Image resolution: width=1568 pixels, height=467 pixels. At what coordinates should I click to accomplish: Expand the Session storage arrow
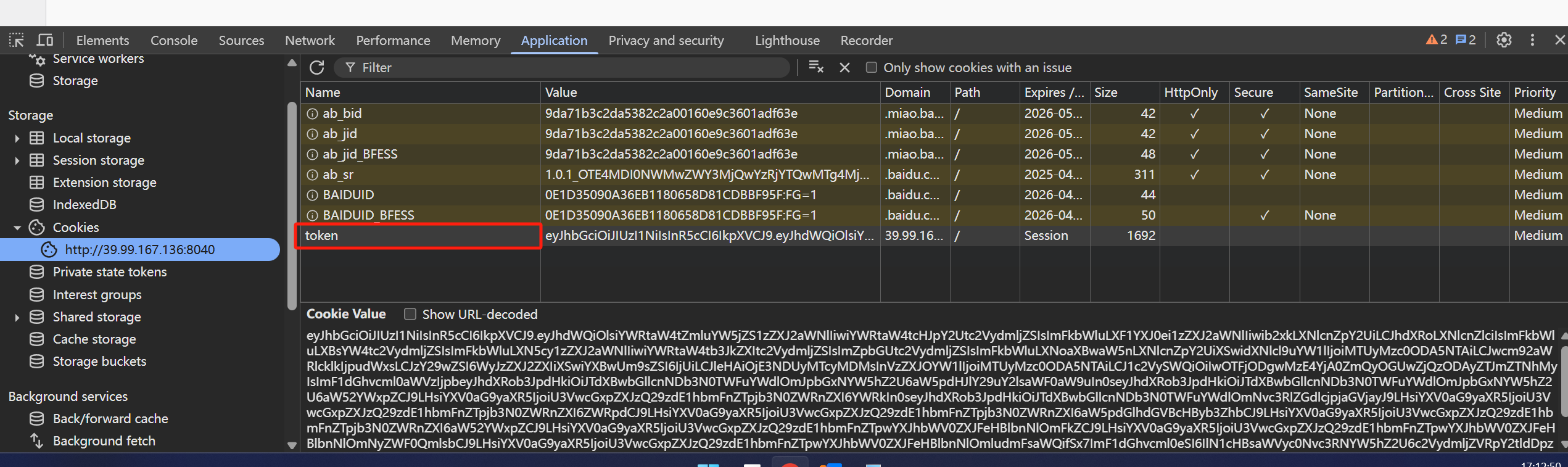(17, 160)
